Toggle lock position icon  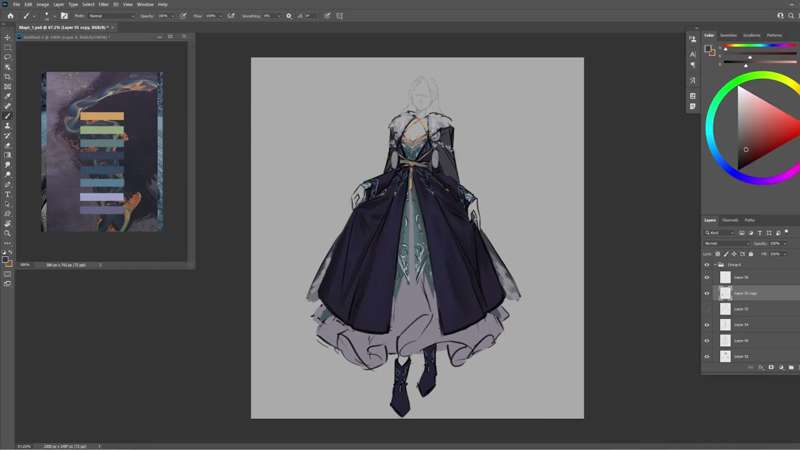734,254
